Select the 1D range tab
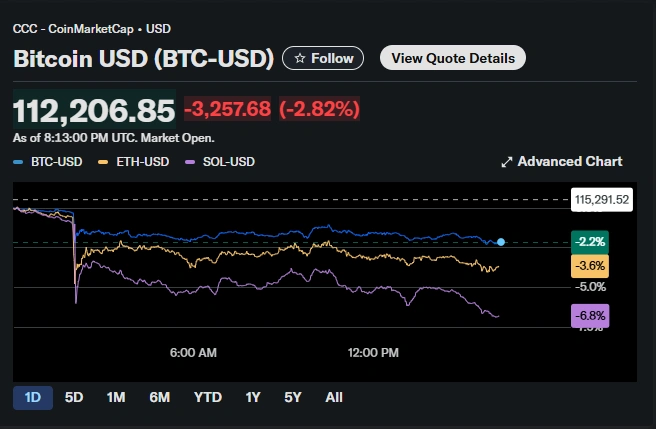656x429 pixels. tap(33, 397)
